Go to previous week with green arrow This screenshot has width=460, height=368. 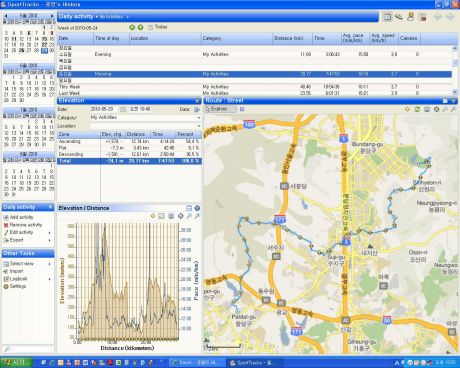pyautogui.click(x=132, y=27)
